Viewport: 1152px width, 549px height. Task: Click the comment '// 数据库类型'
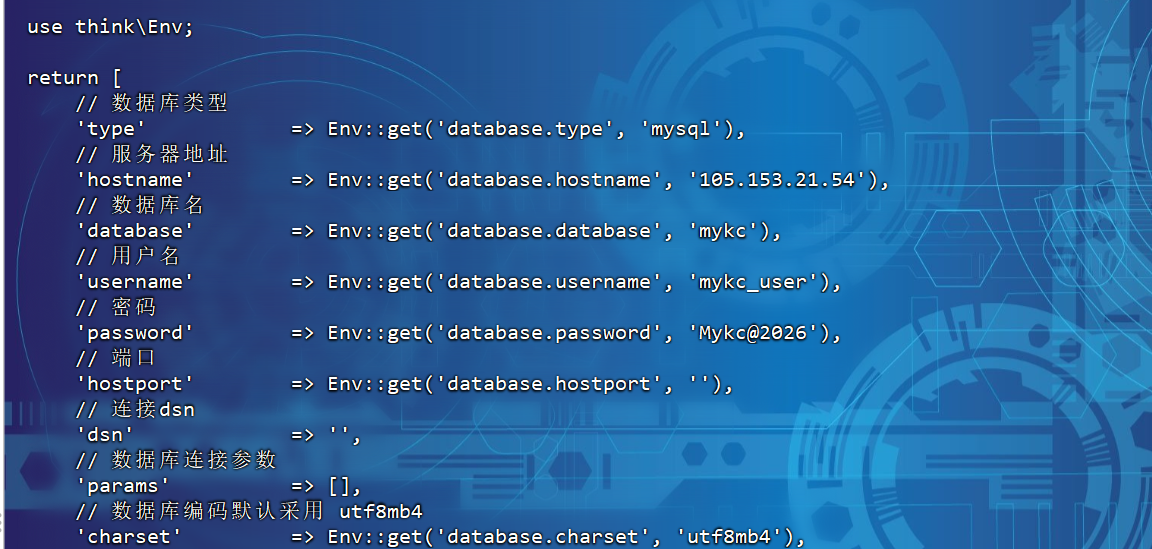[x=151, y=104]
